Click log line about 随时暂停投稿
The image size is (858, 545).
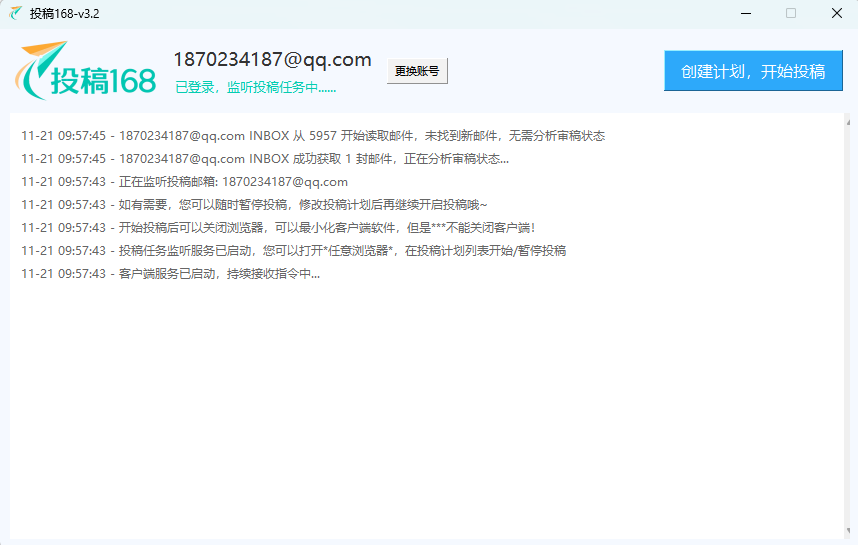253,205
